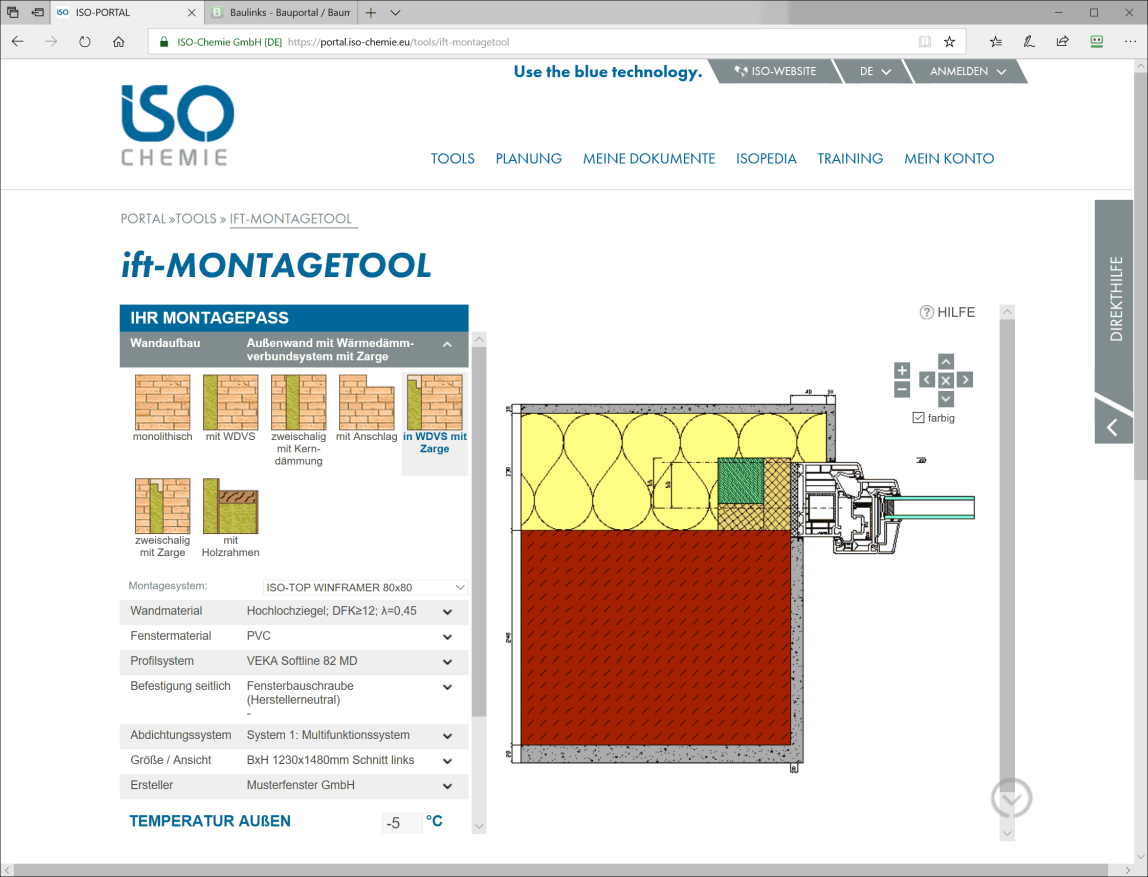The image size is (1148, 877).
Task: Share this page via share icon
Action: [x=1063, y=42]
